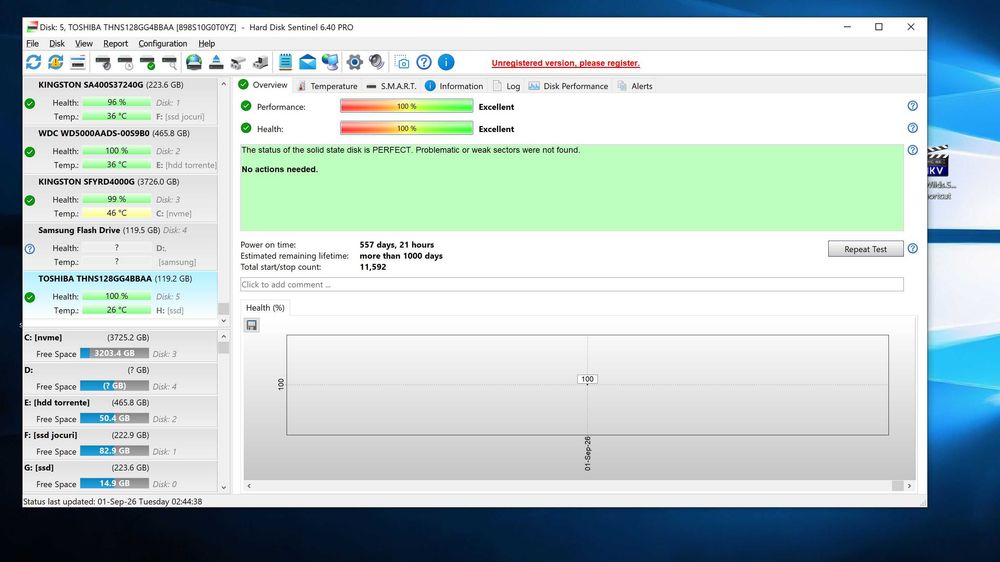Open the Help menu
This screenshot has width=1000, height=562.
pyautogui.click(x=207, y=43)
